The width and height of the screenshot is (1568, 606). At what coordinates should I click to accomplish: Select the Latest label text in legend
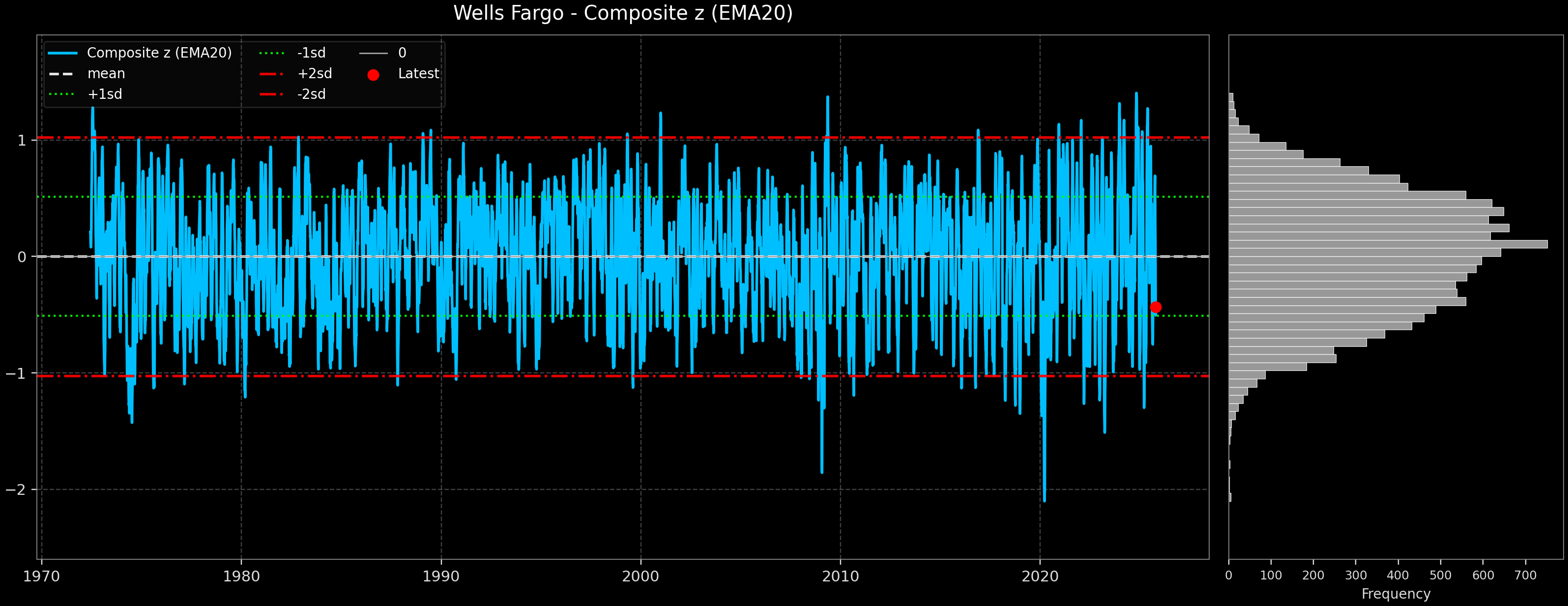tap(418, 73)
